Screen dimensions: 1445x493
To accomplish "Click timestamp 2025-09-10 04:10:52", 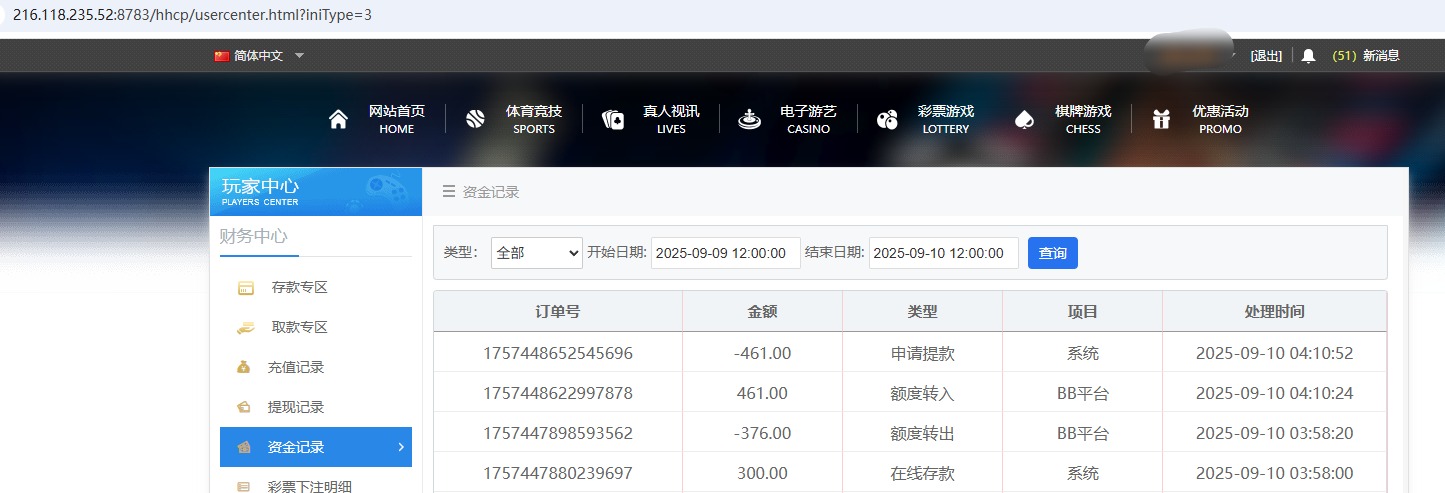I will click(1275, 353).
